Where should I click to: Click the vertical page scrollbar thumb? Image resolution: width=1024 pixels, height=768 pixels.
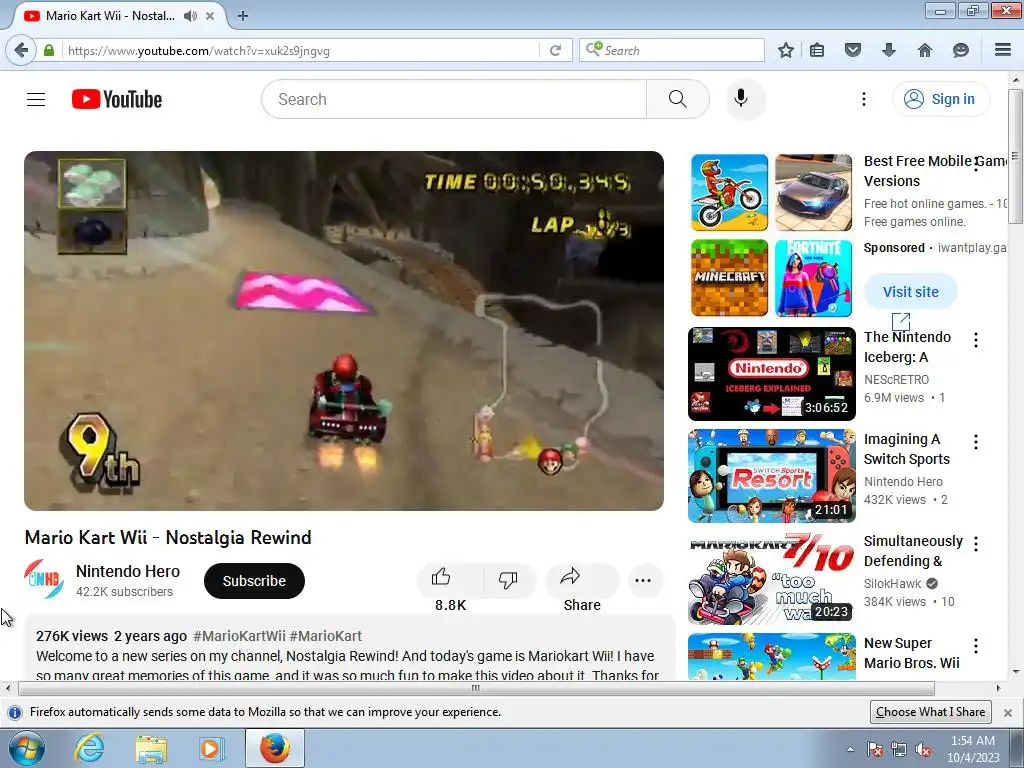pyautogui.click(x=1015, y=157)
